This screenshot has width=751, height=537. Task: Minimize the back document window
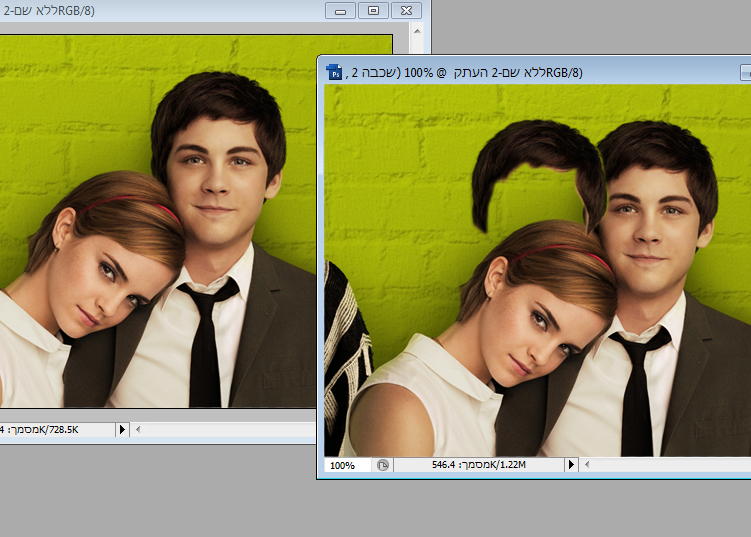pyautogui.click(x=341, y=11)
